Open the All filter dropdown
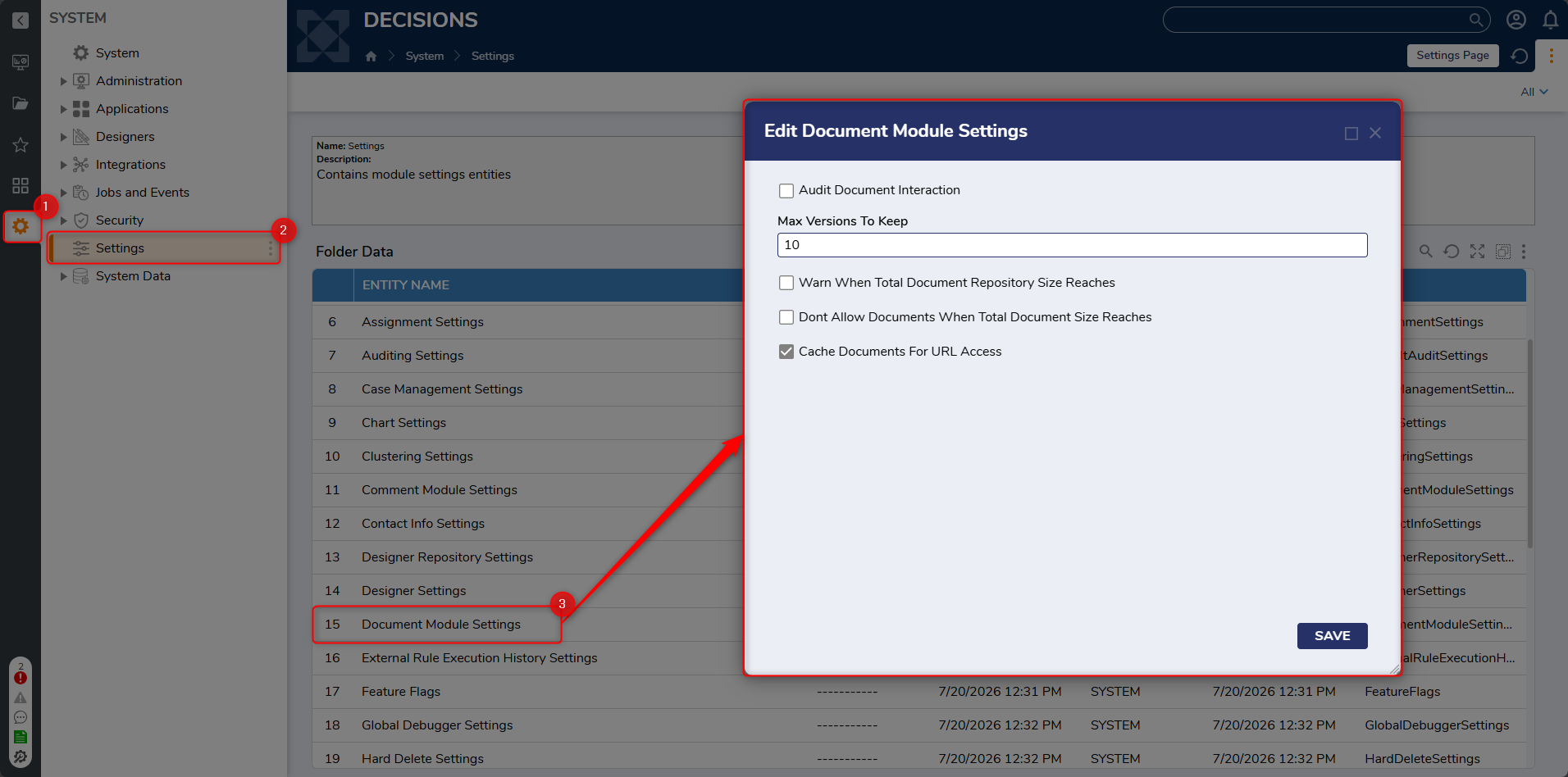Screen dimensions: 1568x777 tap(1534, 92)
